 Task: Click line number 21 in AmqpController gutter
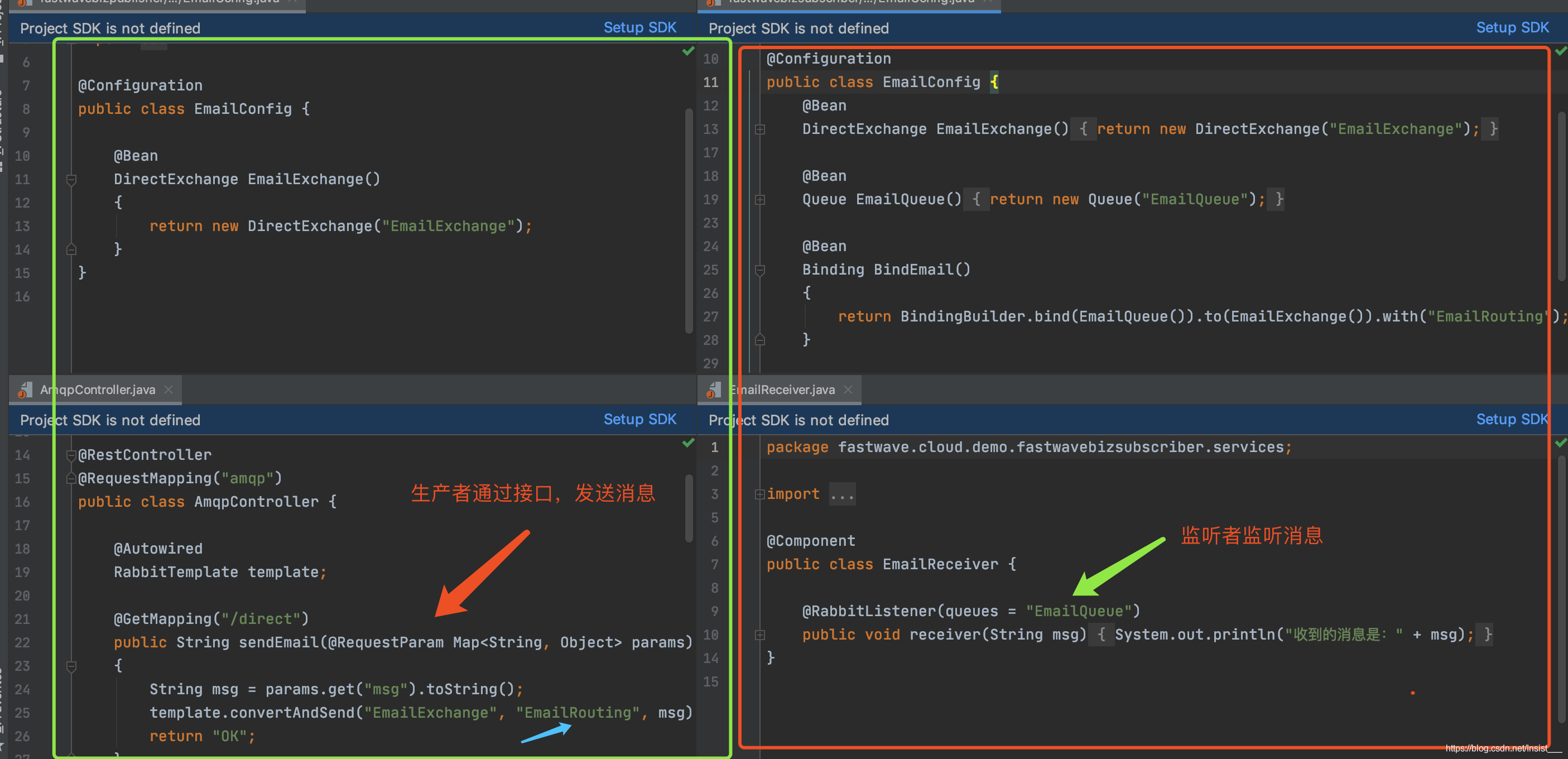pyautogui.click(x=22, y=619)
